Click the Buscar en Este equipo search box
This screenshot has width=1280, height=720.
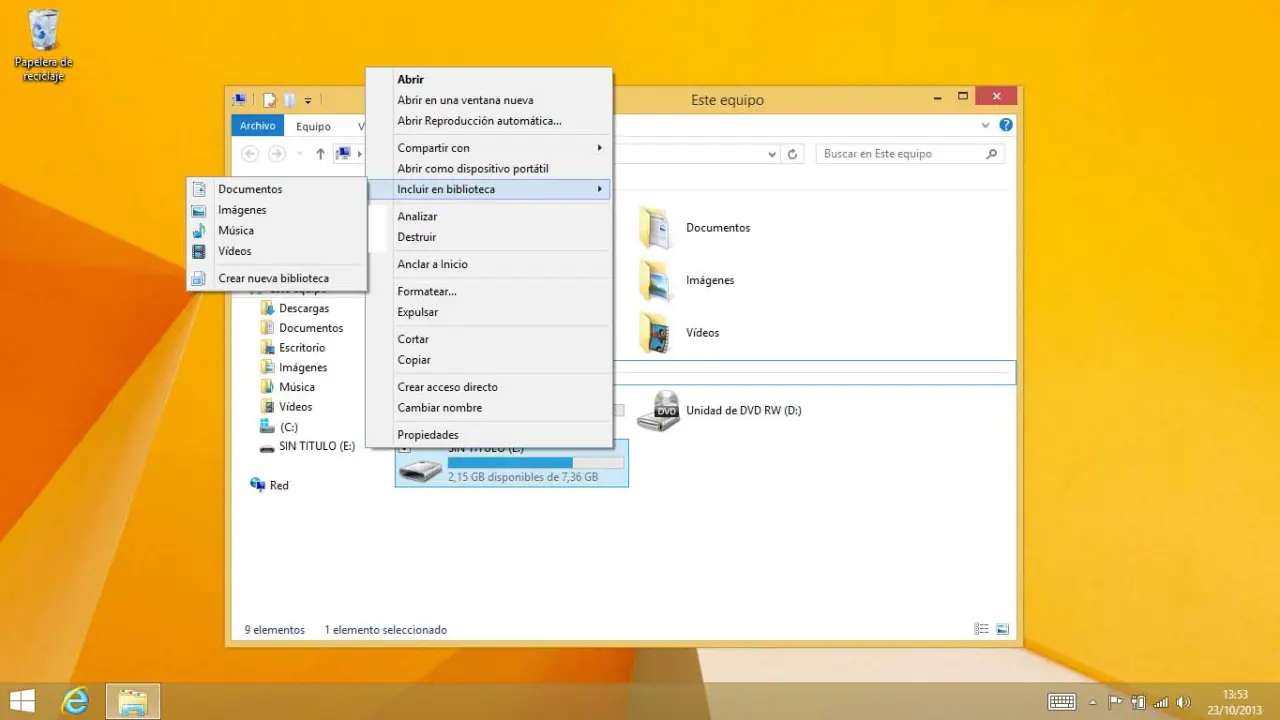pyautogui.click(x=900, y=154)
